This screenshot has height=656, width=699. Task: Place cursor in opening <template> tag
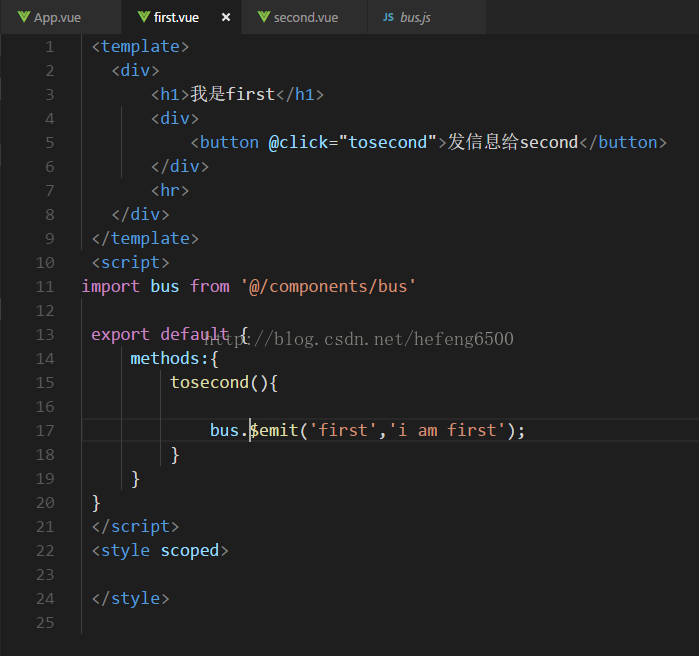coord(140,47)
